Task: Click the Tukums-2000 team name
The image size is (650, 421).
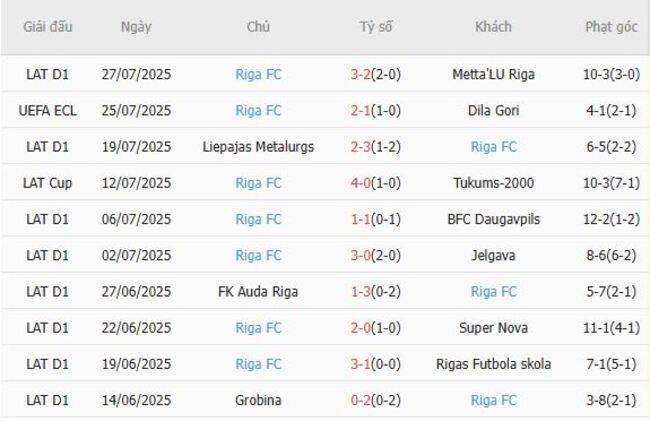Action: pyautogui.click(x=493, y=183)
